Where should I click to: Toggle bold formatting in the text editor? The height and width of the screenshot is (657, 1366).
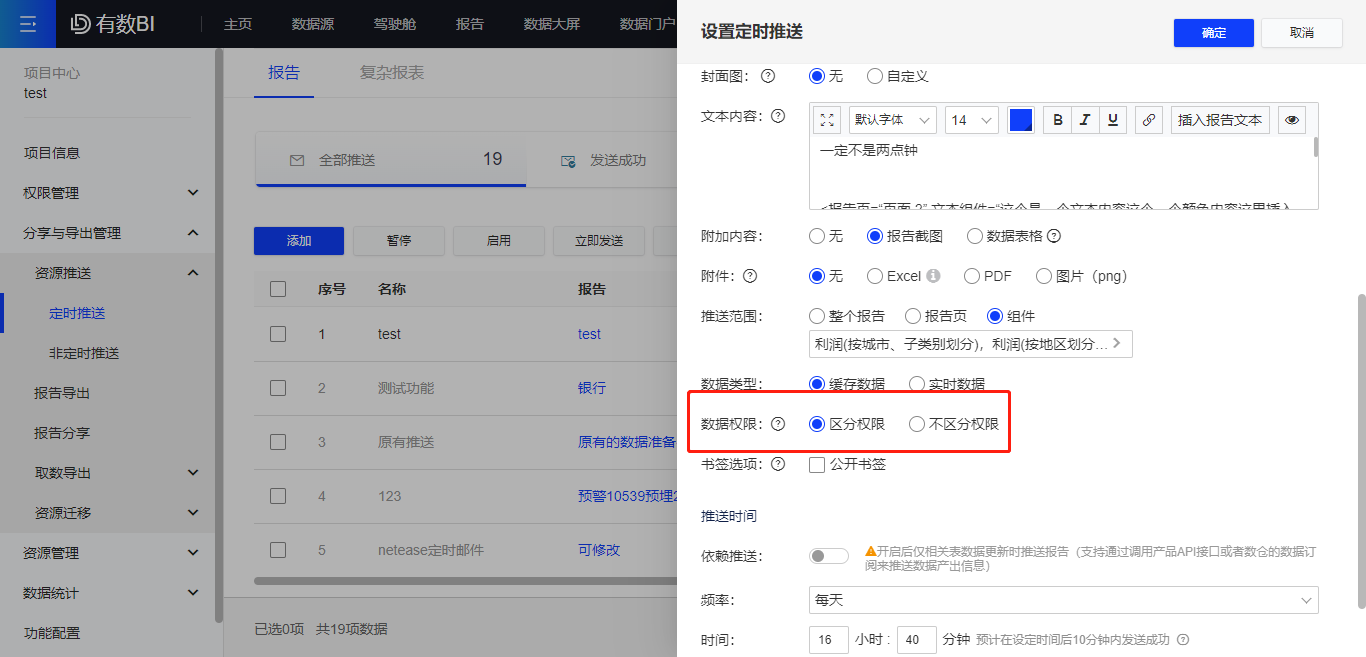tap(1057, 119)
